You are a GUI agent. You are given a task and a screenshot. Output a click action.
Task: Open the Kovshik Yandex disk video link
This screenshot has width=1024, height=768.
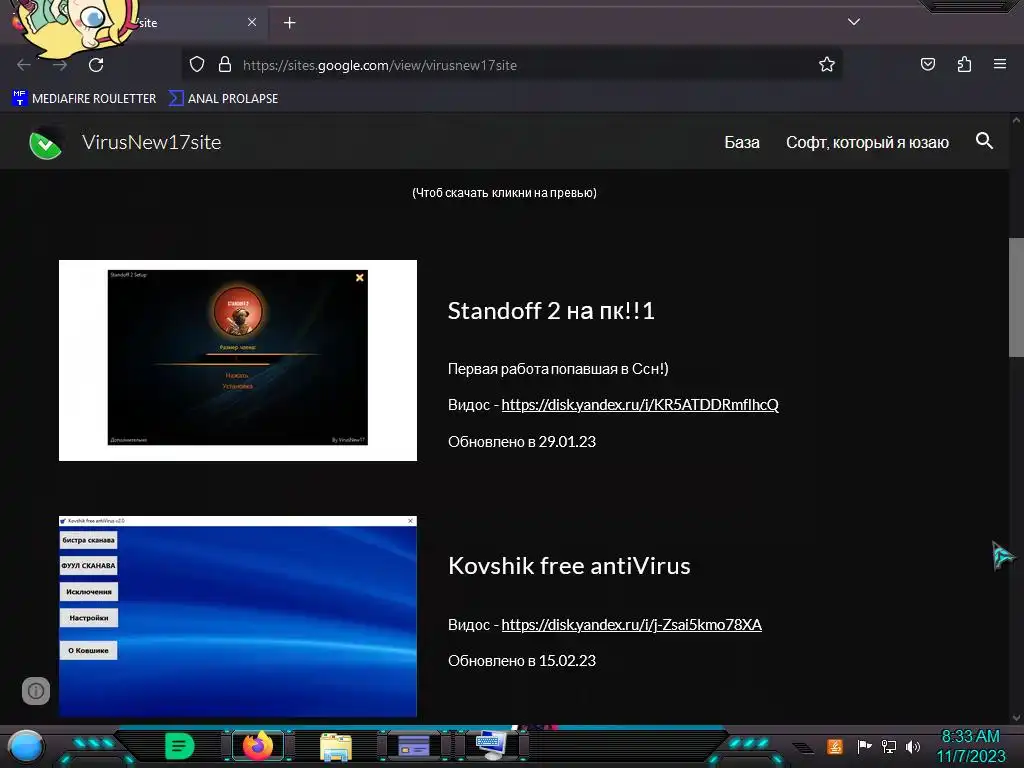(632, 625)
